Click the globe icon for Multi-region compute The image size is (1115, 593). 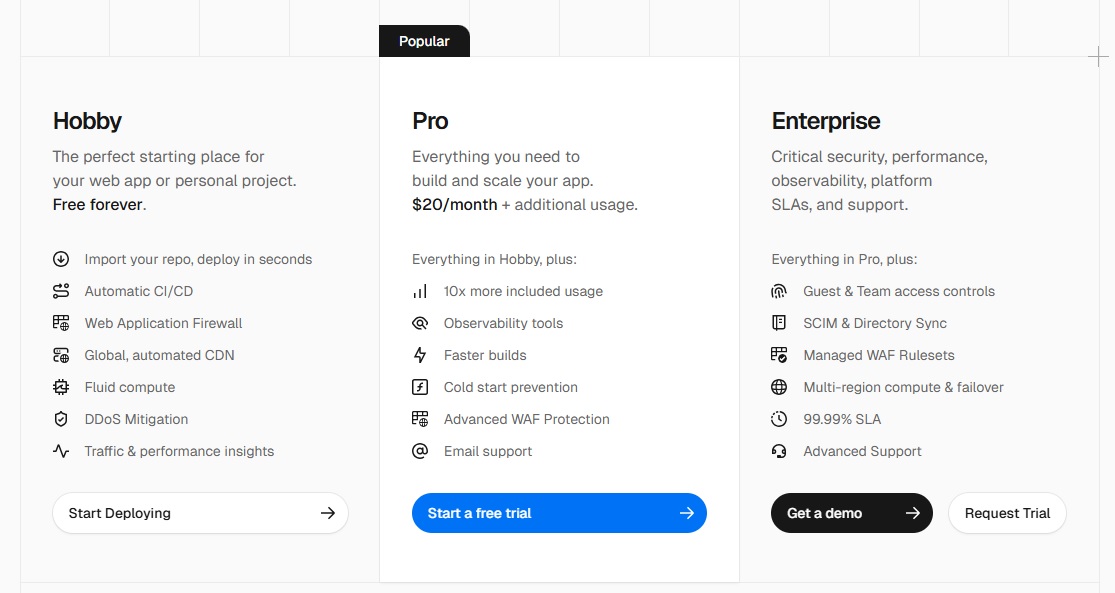pos(779,388)
